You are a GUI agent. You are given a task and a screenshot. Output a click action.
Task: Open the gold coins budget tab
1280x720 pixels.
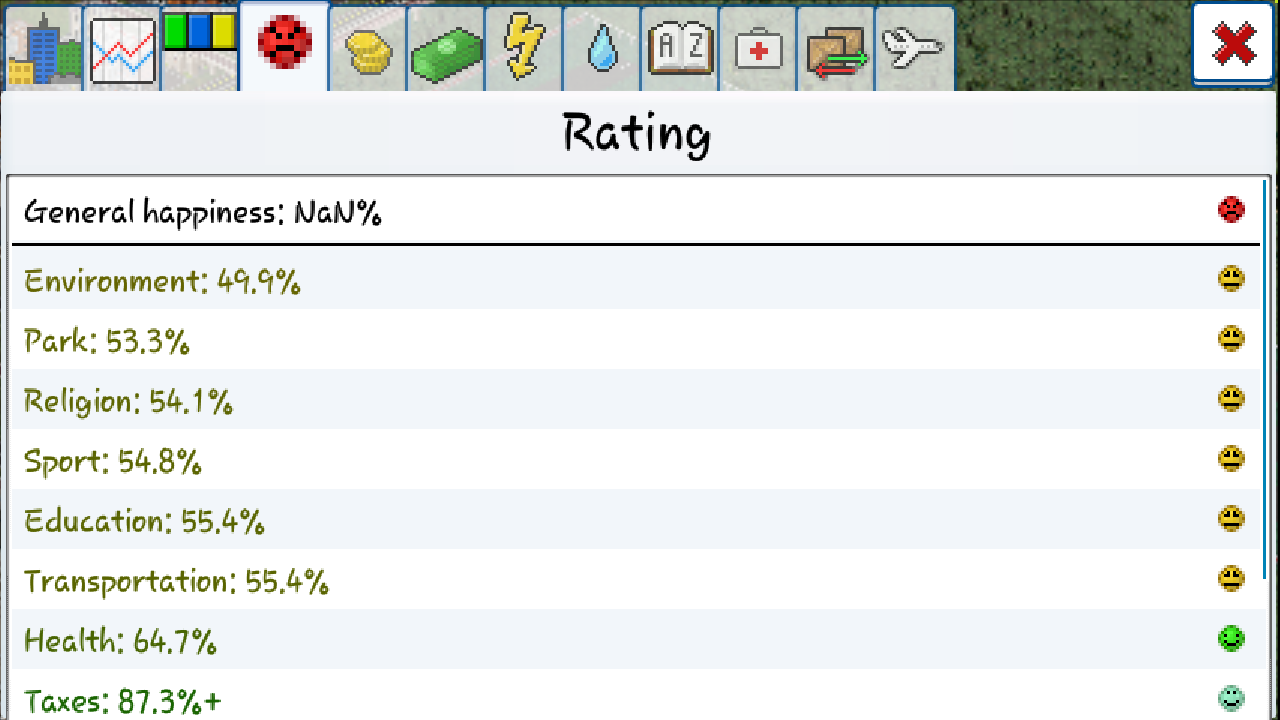(368, 50)
